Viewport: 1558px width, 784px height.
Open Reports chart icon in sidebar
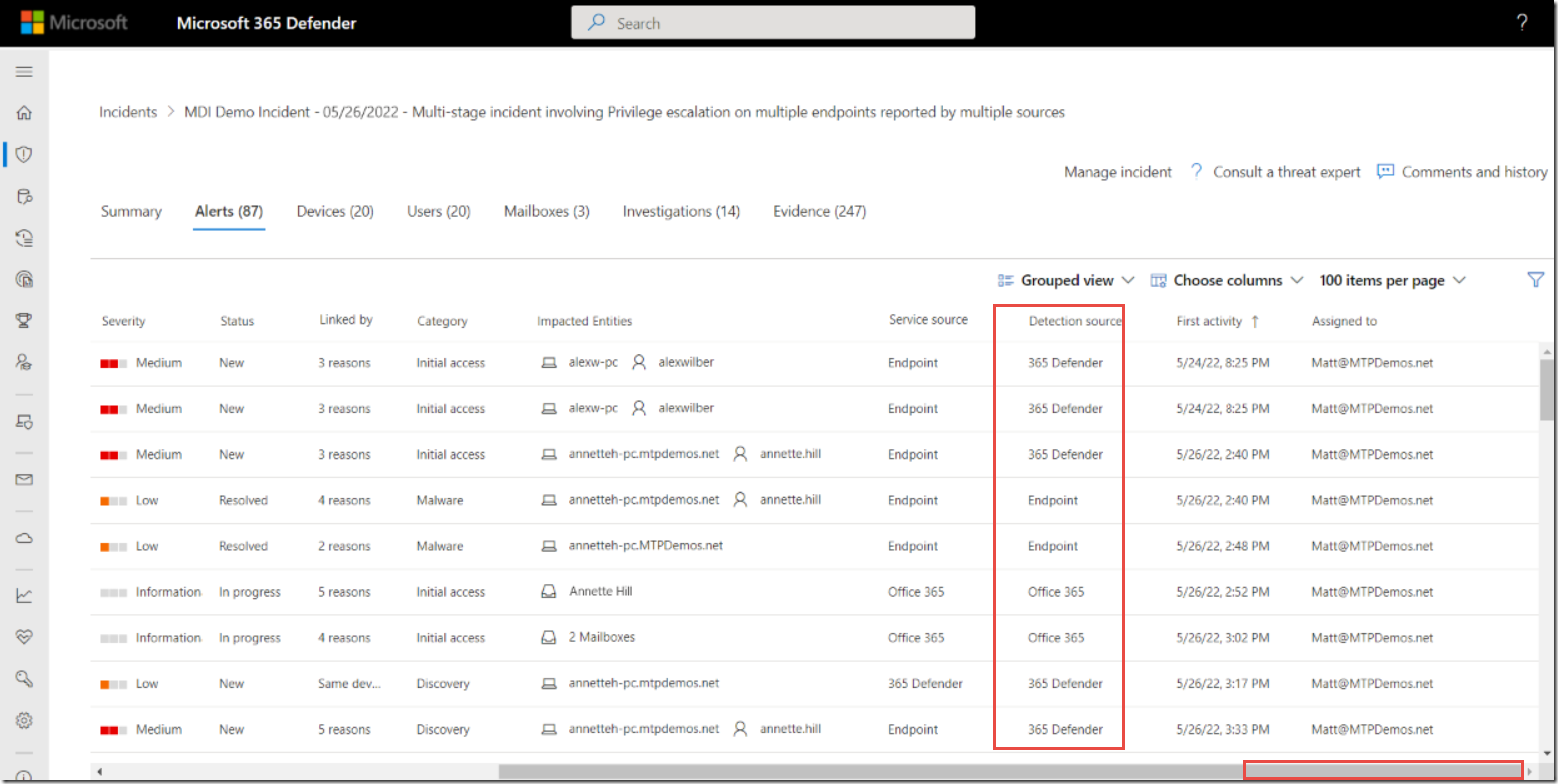[24, 596]
